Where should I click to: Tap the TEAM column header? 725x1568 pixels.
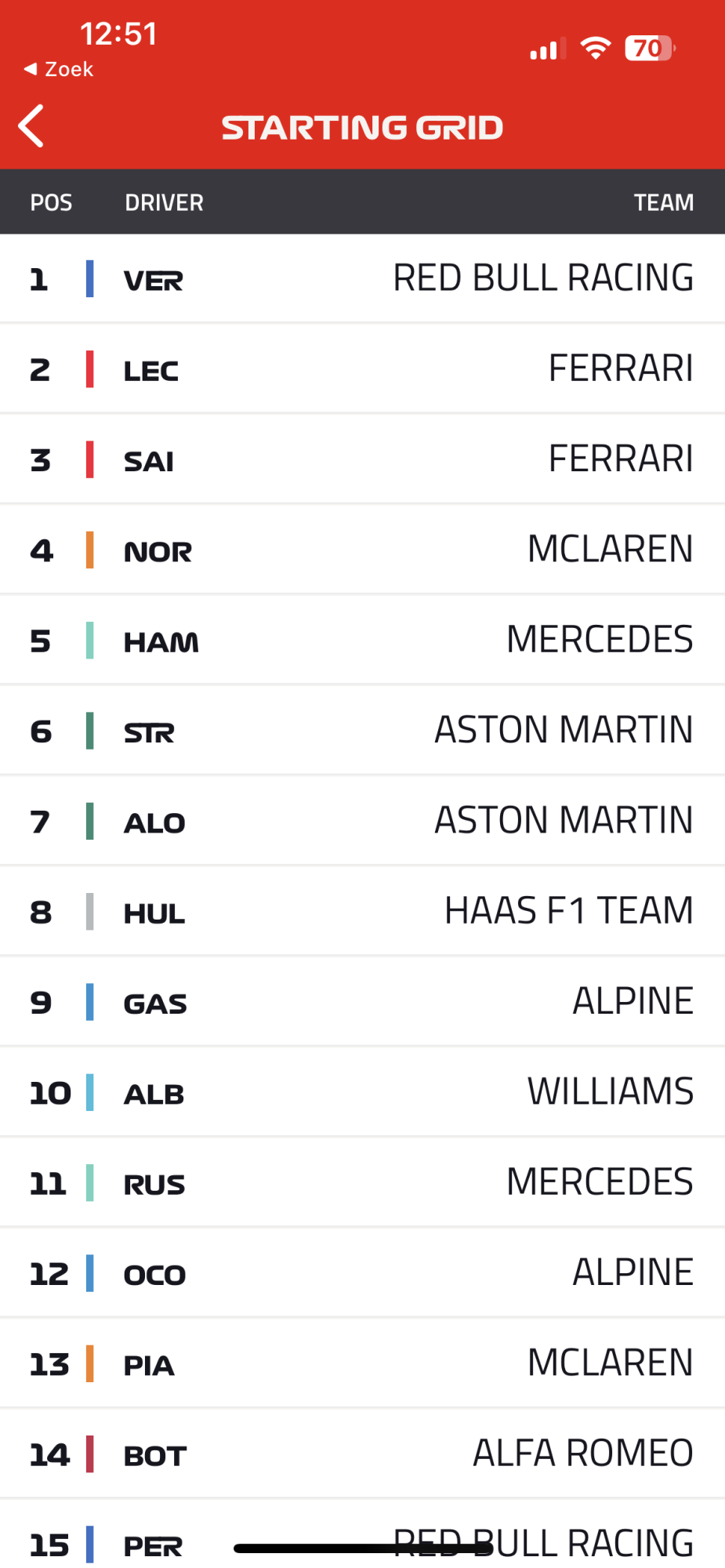(x=663, y=203)
